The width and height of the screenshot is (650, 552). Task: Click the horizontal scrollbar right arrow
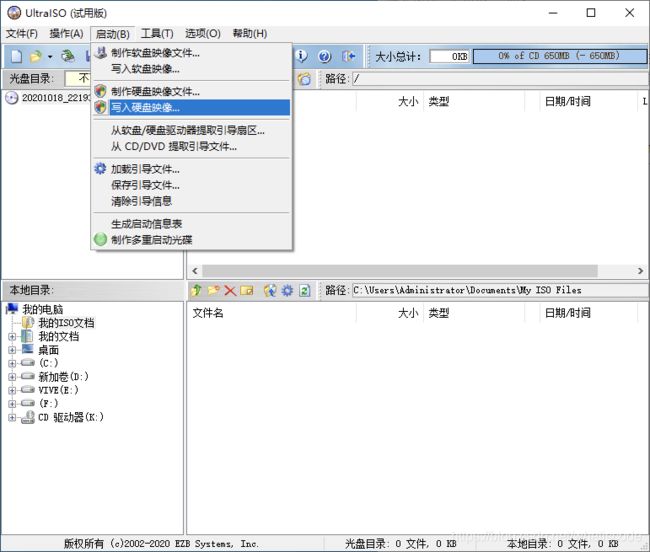pyautogui.click(x=640, y=271)
